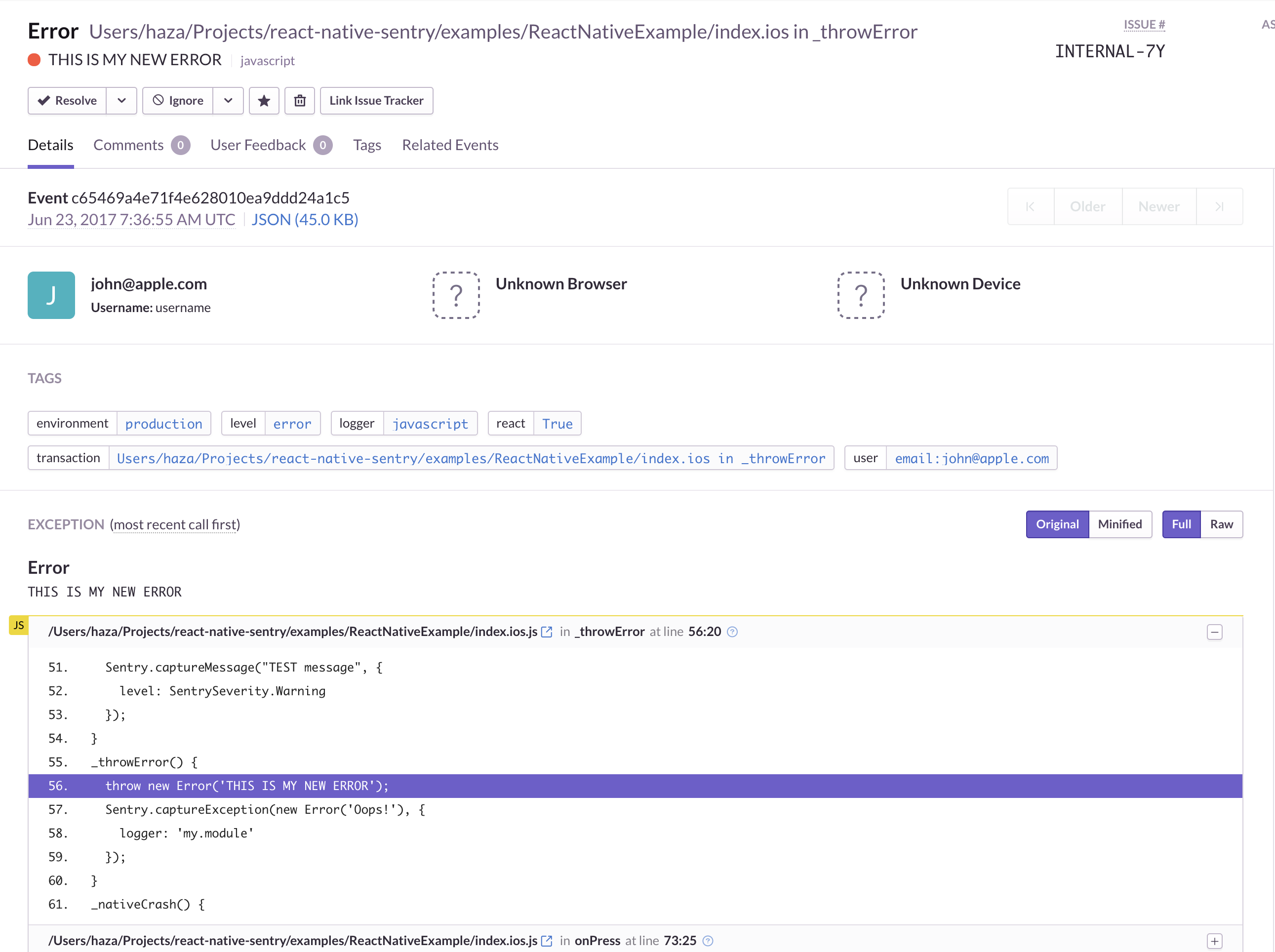Open the JSON (45.0 KB) link
Viewport: 1275px width, 952px height.
[x=305, y=220]
